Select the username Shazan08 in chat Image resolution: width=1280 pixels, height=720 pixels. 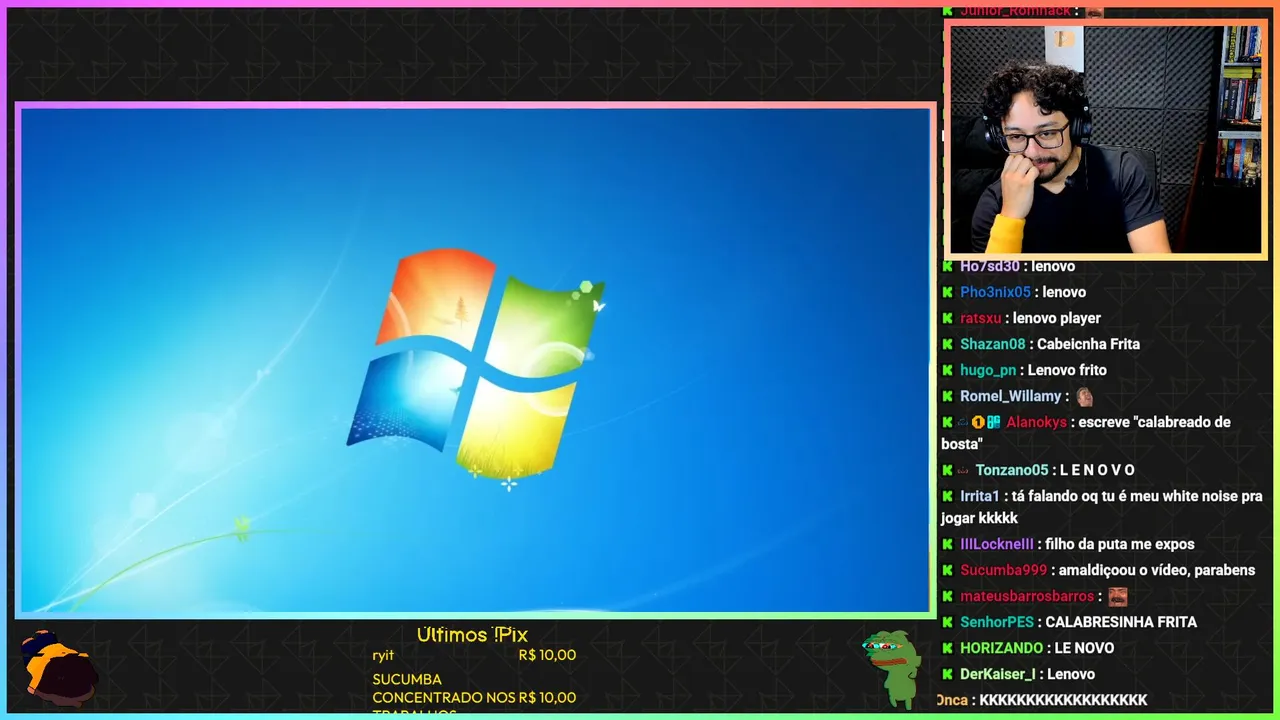pyautogui.click(x=993, y=344)
